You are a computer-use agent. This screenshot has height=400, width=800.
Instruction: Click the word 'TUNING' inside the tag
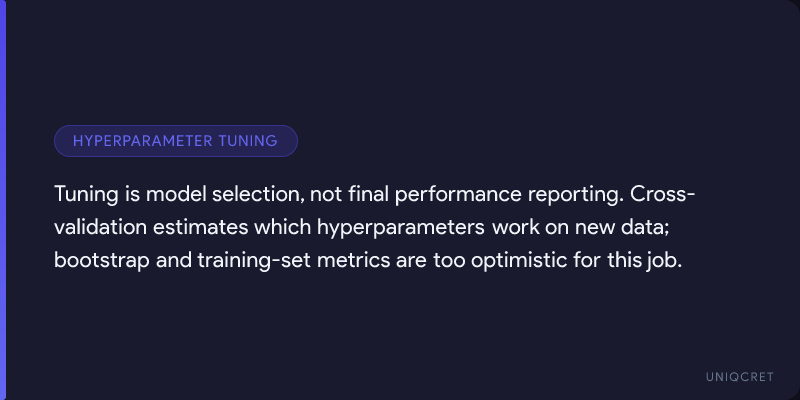(x=247, y=141)
